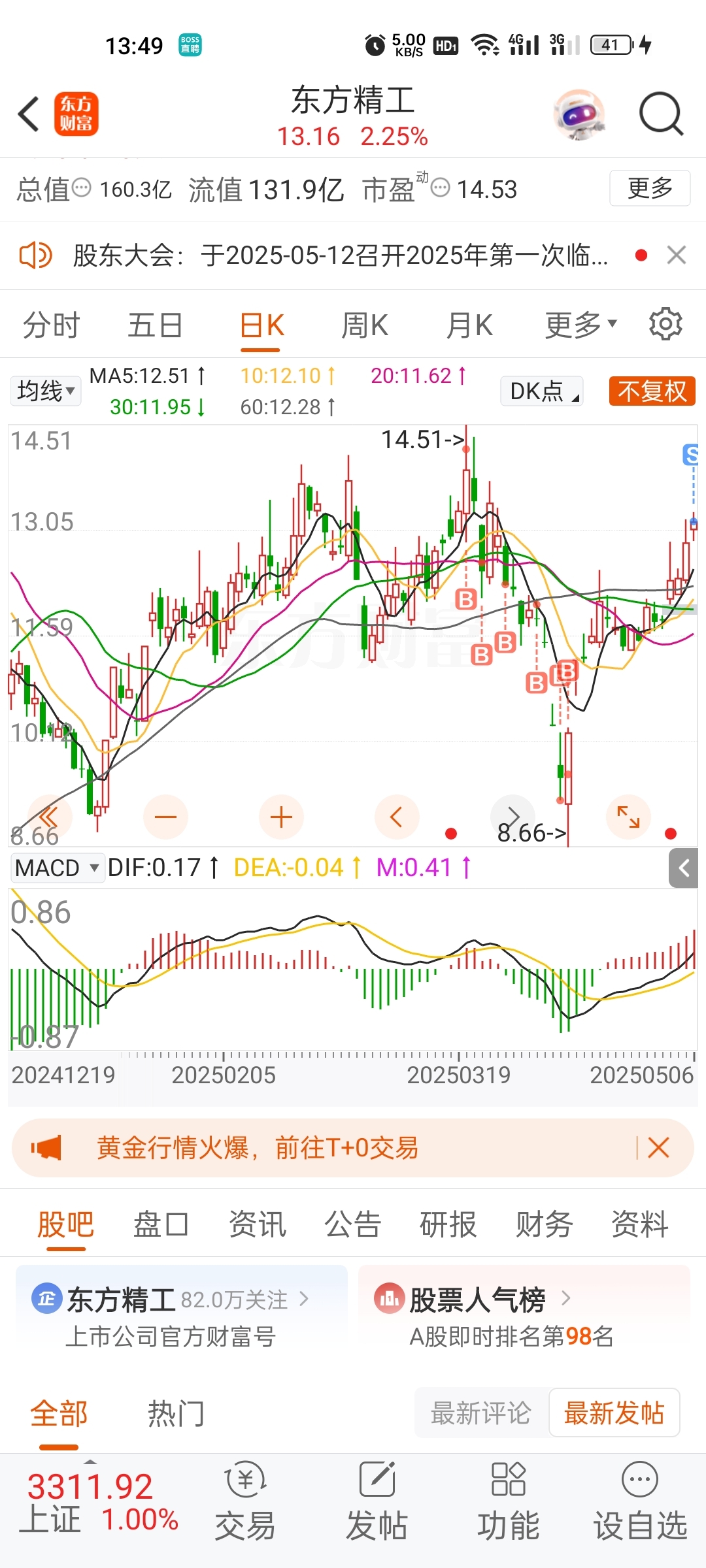The height and width of the screenshot is (1568, 706).
Task: Open the 资讯 tab
Action: [x=257, y=1224]
